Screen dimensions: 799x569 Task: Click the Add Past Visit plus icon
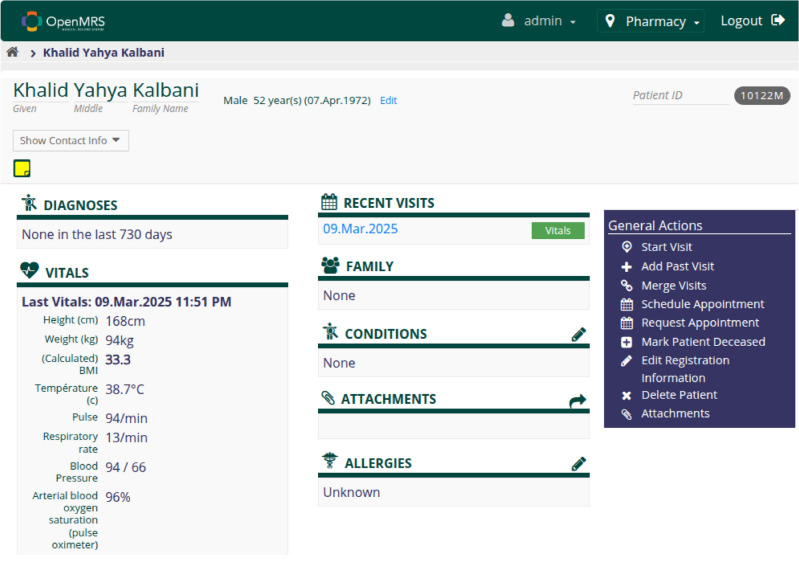(627, 266)
